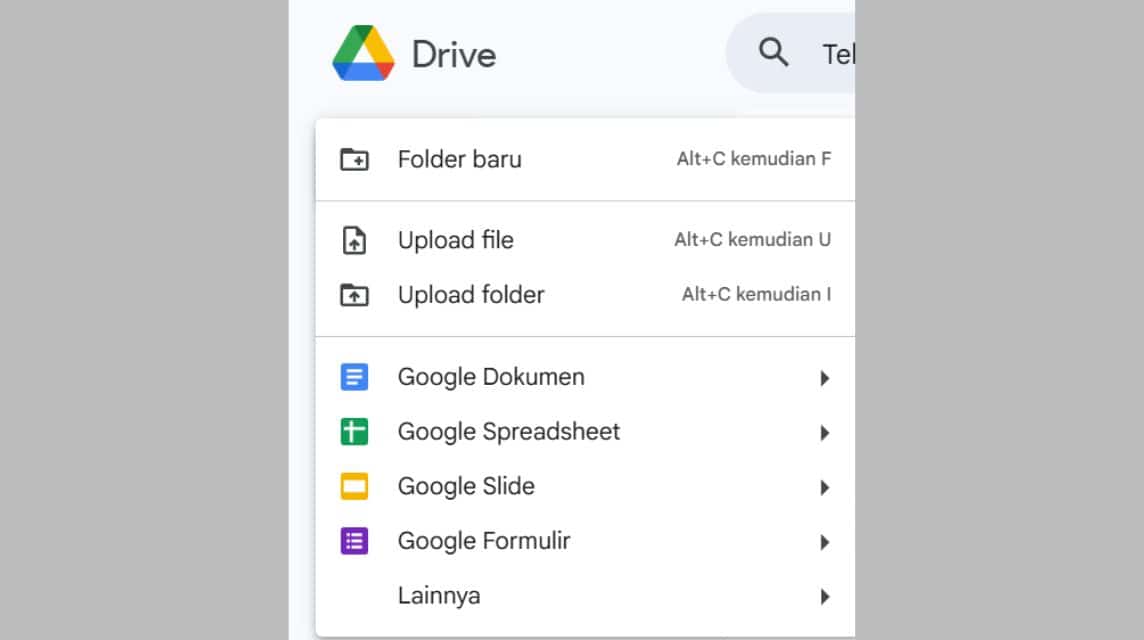Screen dimensions: 1144x640
Task: Expand the Google Spreadsheet submenu arrow
Action: pos(824,433)
